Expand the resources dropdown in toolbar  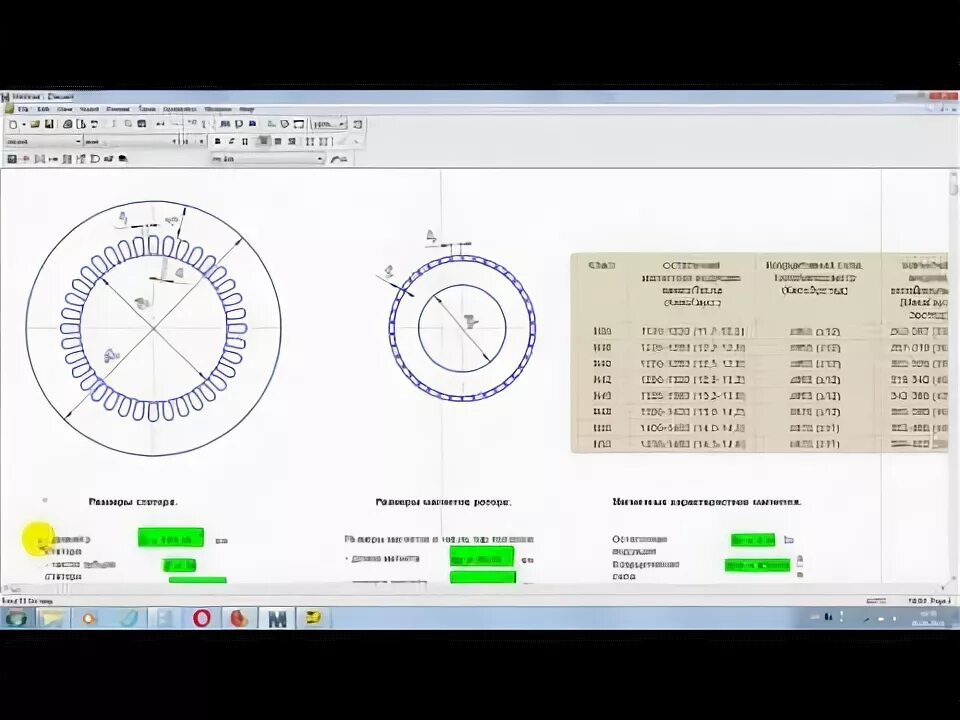pos(320,159)
